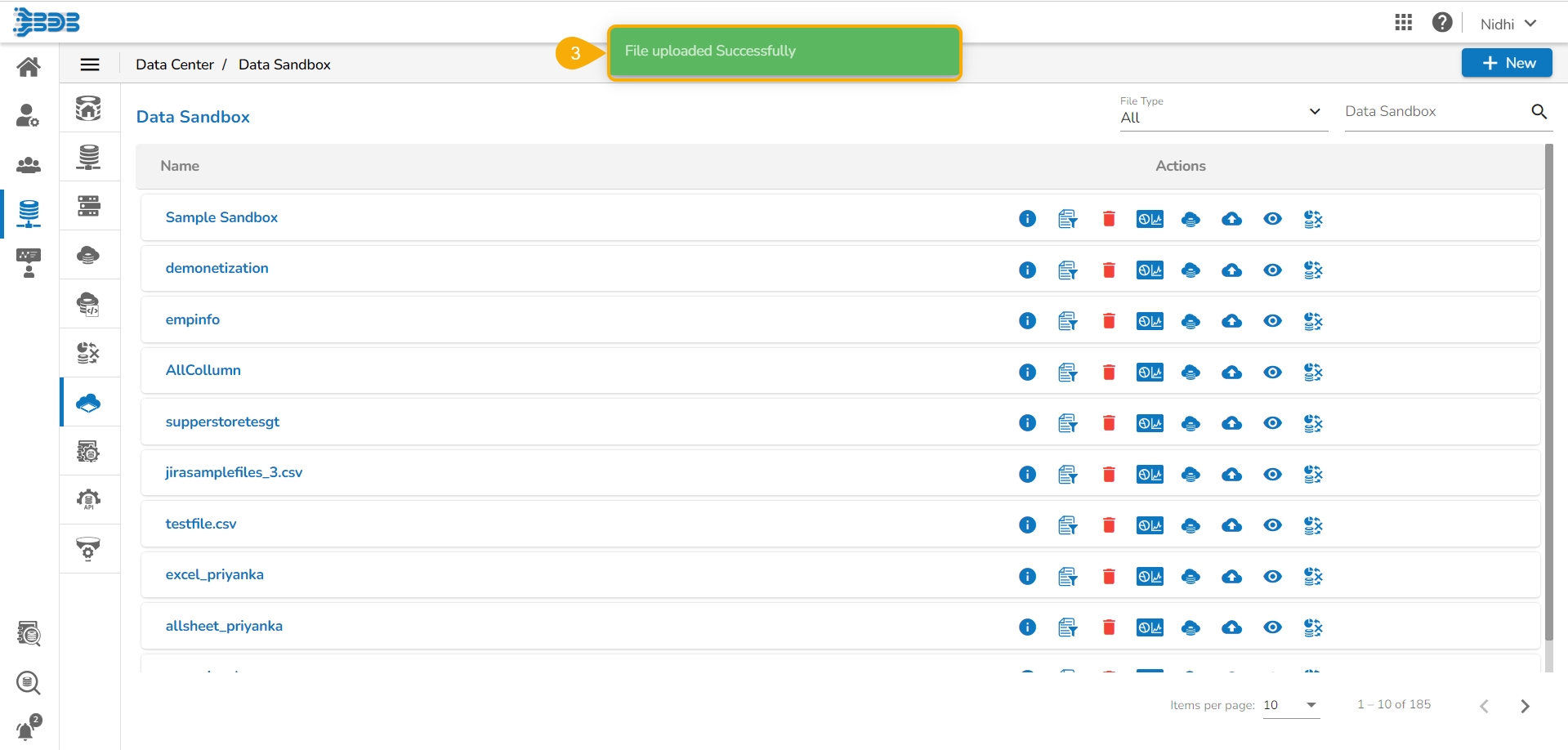
Task: Click the eye icon for excel_priyanka
Action: click(1272, 577)
